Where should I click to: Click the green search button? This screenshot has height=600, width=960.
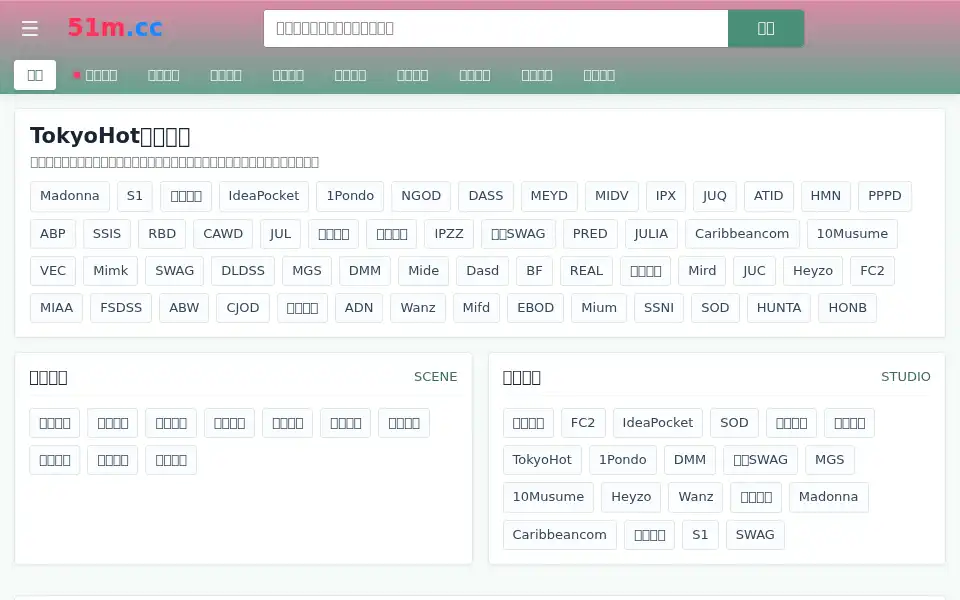[766, 28]
